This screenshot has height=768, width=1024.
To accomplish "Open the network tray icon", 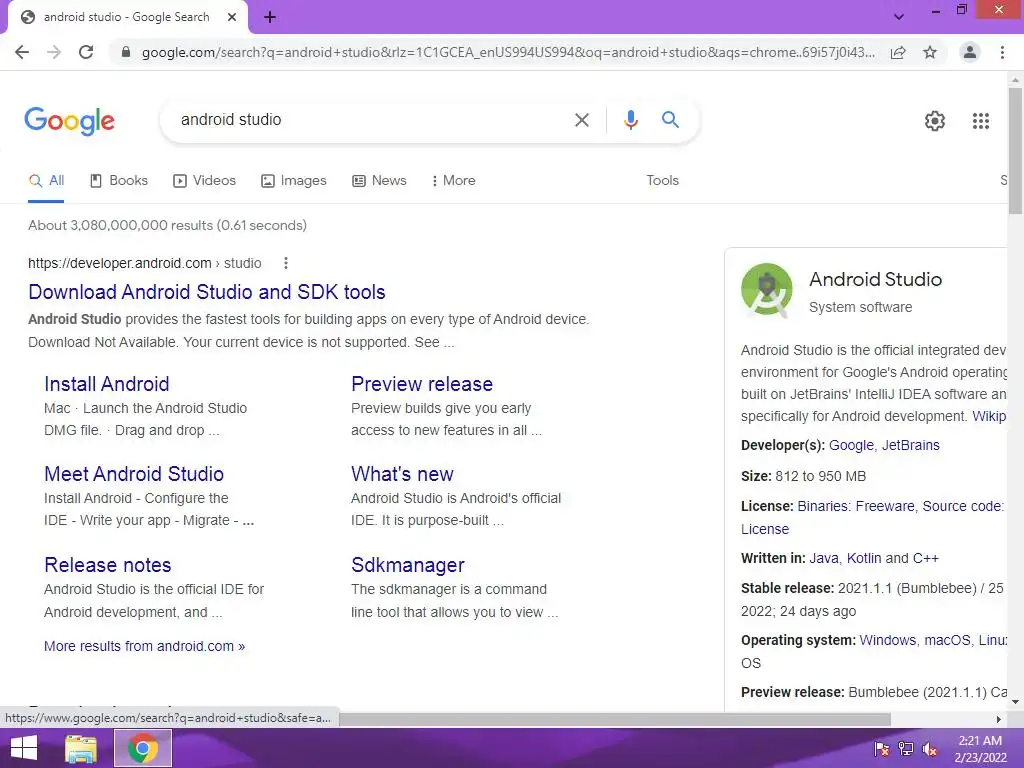I will pyautogui.click(x=905, y=748).
